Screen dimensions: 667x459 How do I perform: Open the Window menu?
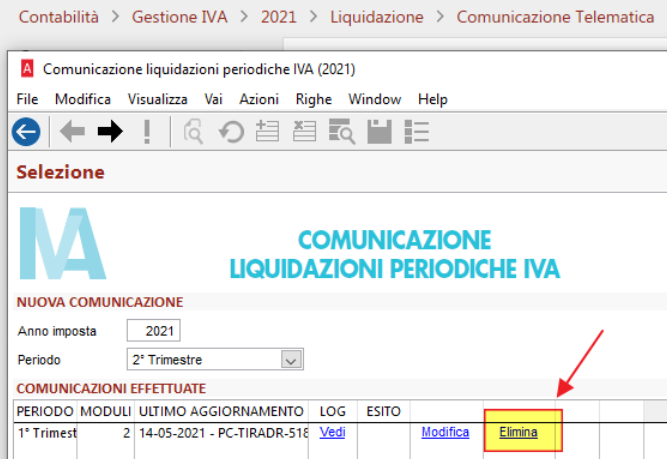tap(375, 99)
